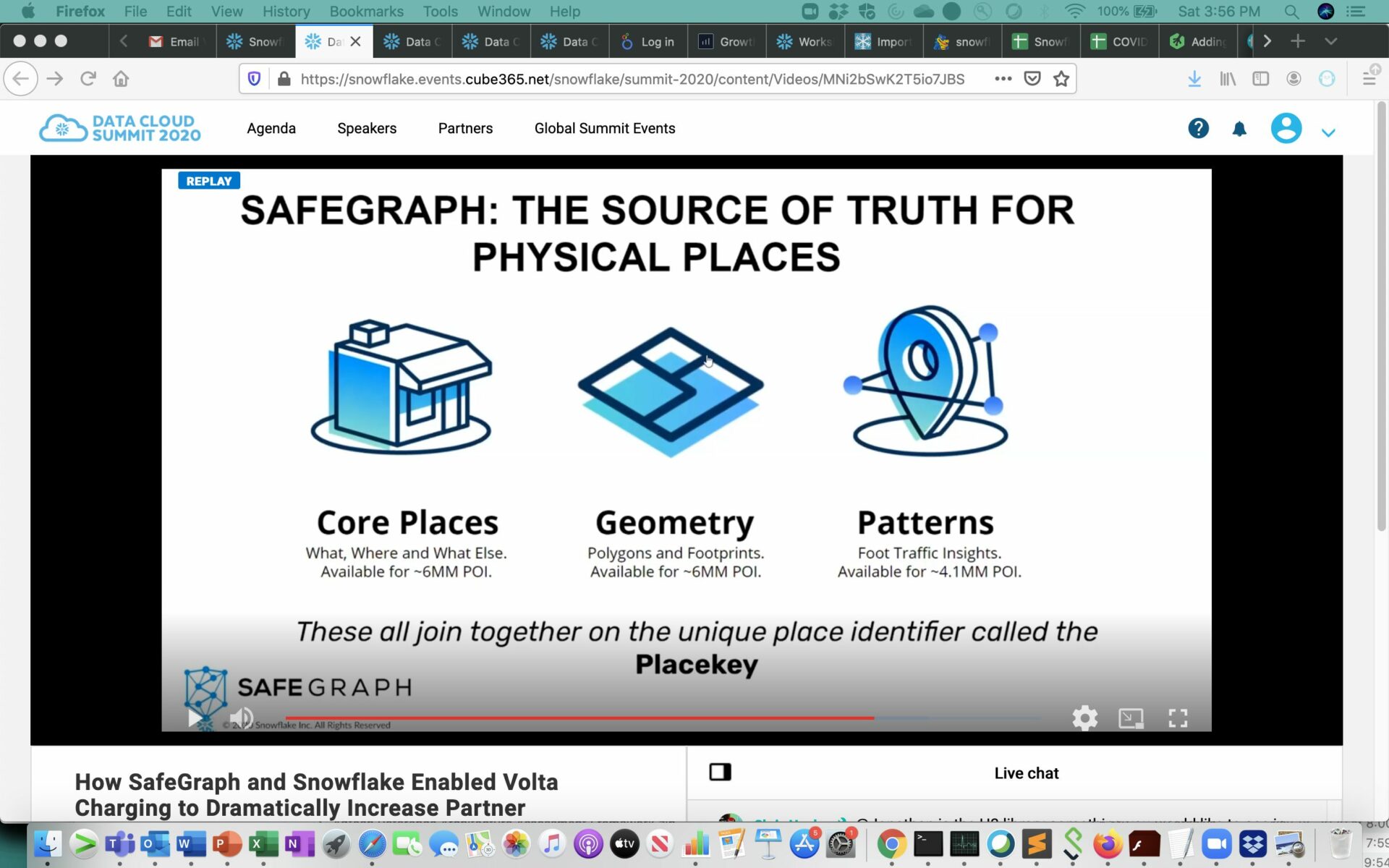Open Firefox hamburger menu
1389x868 pixels.
[x=1369, y=78]
